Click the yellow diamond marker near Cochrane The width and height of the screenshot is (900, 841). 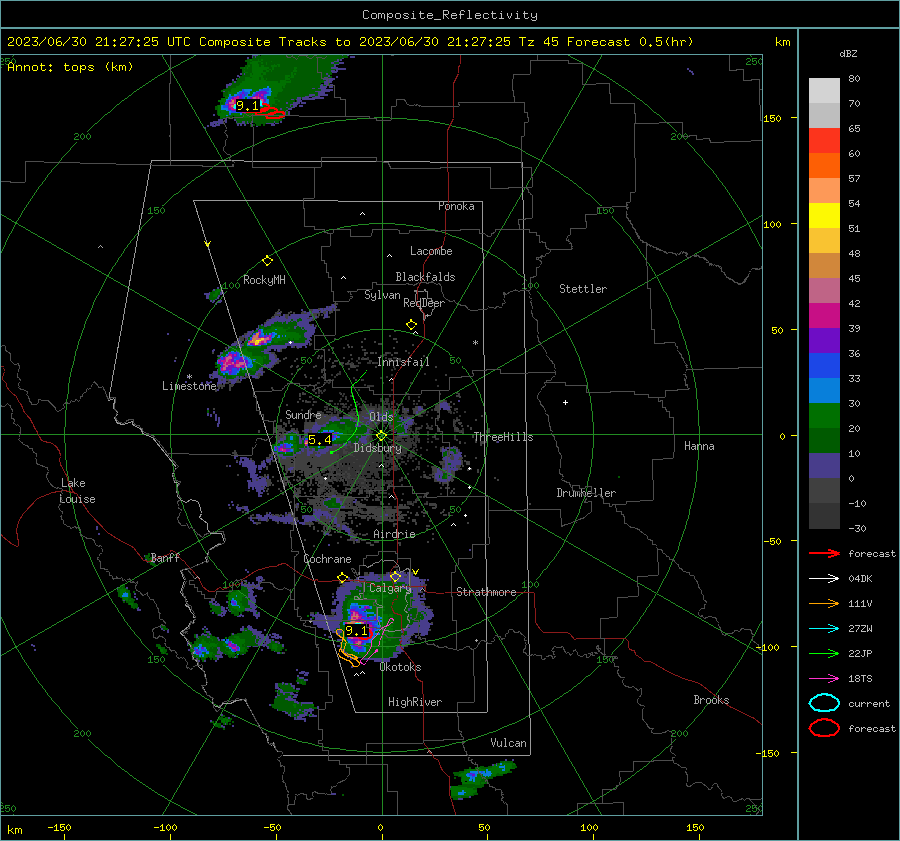(x=343, y=577)
